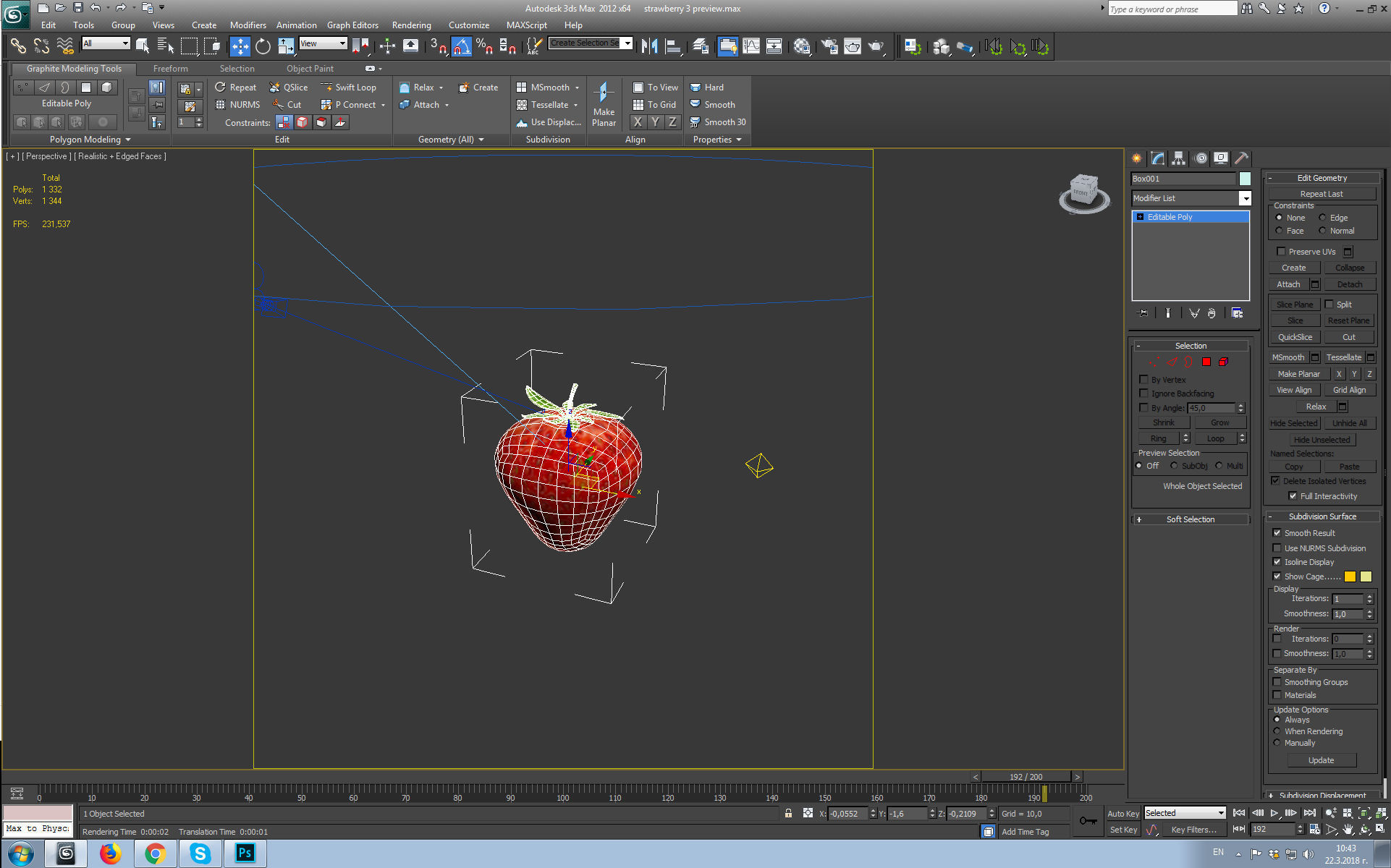Viewport: 1391px width, 868px height.
Task: Open the Curve Editor icon
Action: click(x=751, y=46)
